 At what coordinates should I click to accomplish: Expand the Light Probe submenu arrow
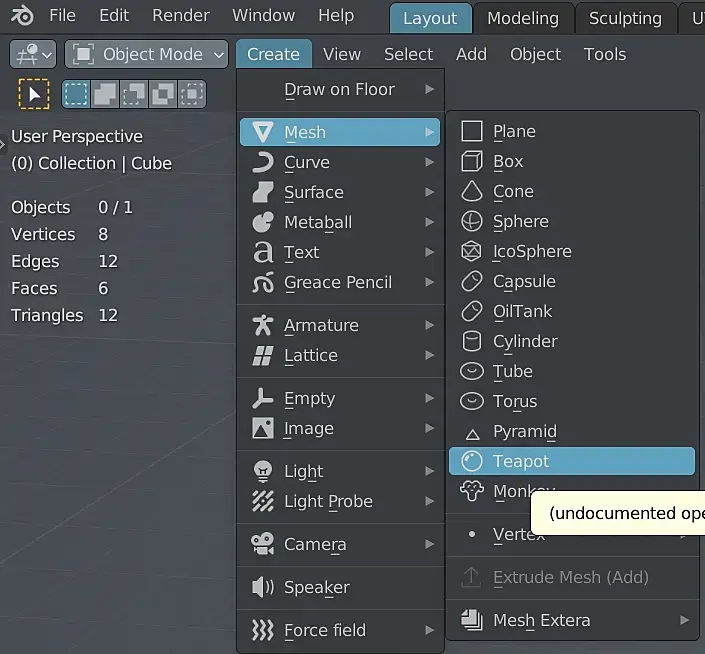[429, 501]
